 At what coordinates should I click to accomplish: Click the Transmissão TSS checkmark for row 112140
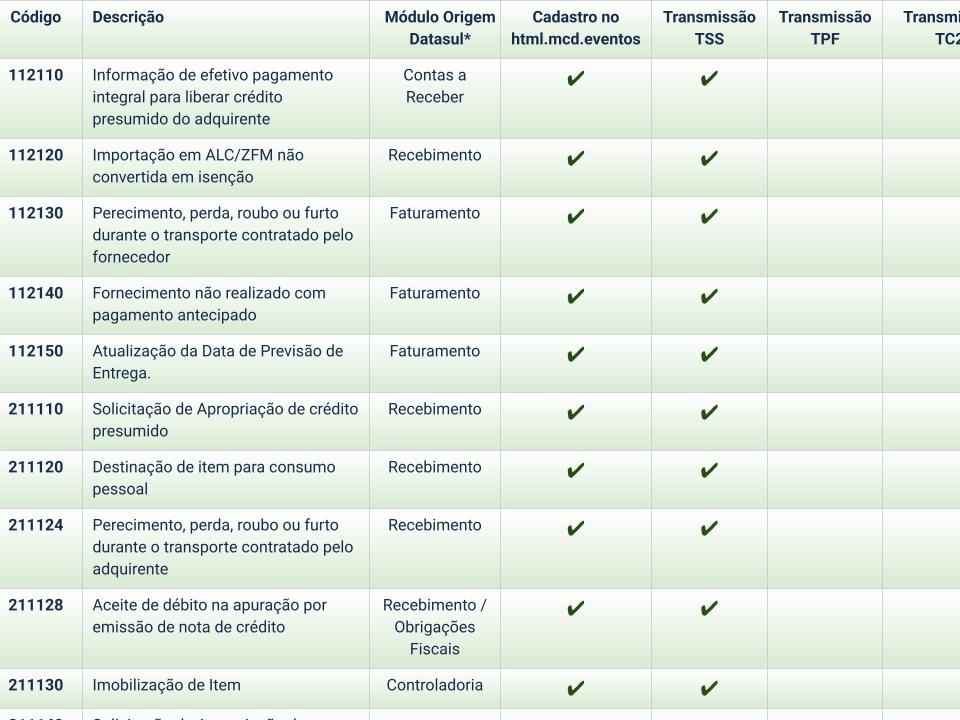pos(709,297)
